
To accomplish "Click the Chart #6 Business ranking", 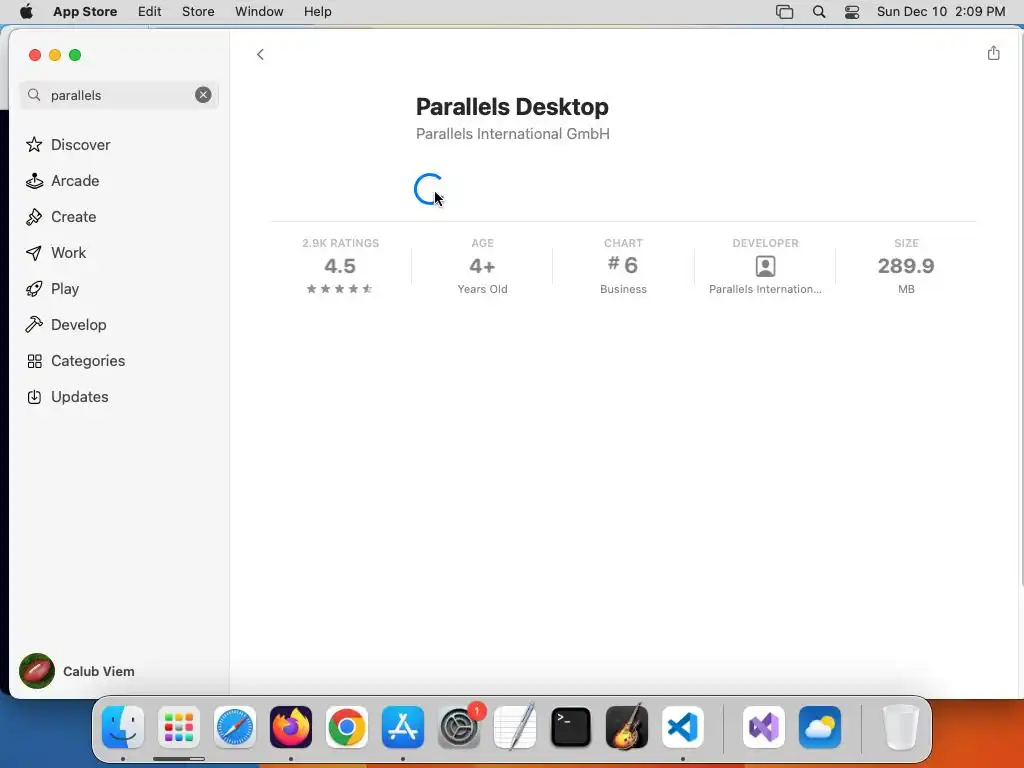I will click(x=623, y=266).
